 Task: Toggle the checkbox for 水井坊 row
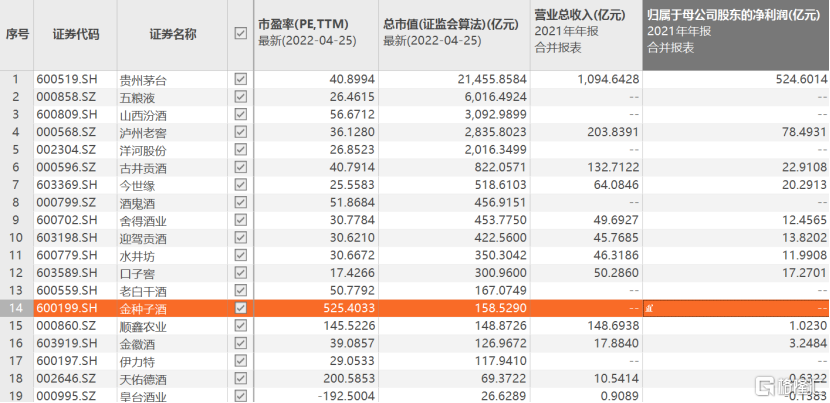pyautogui.click(x=240, y=255)
